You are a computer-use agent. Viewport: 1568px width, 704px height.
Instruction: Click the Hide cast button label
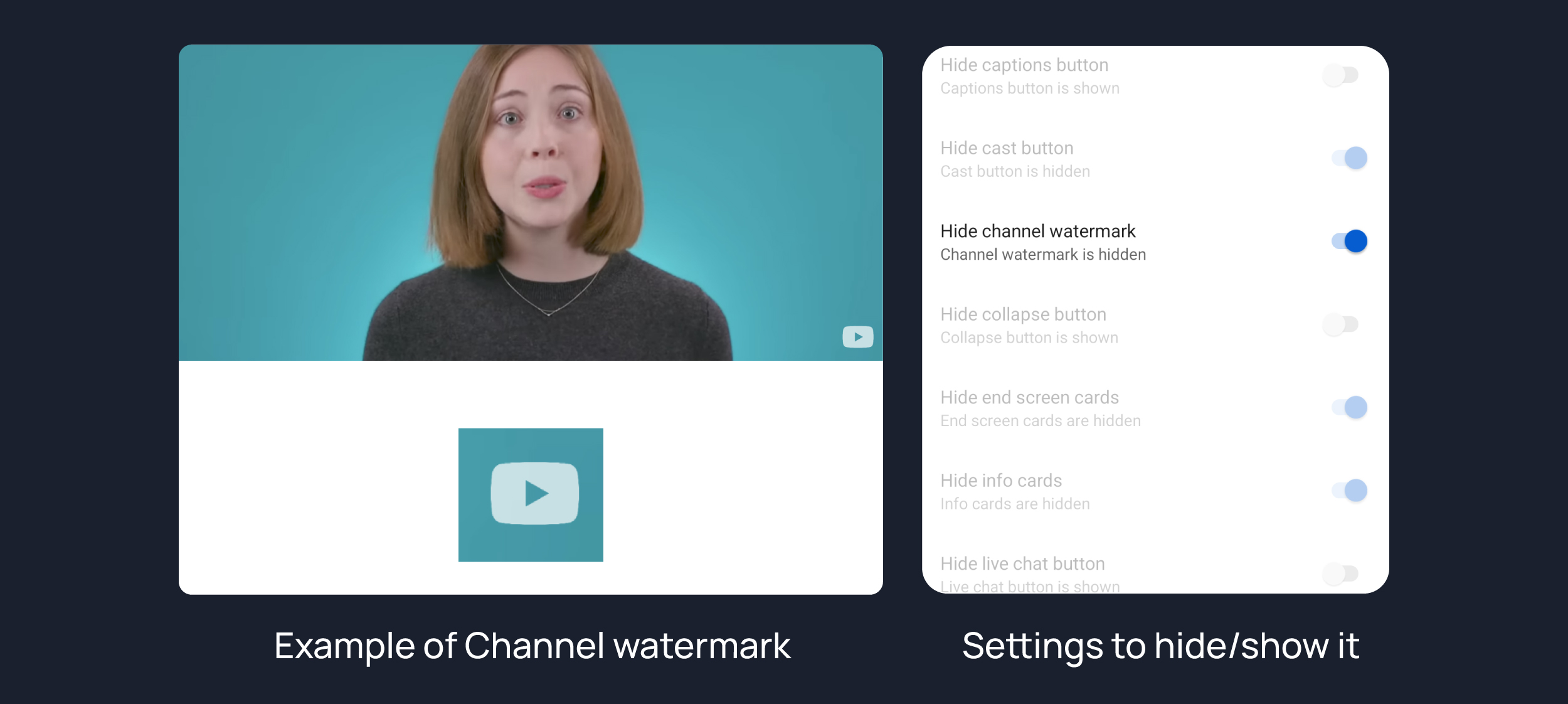pyautogui.click(x=1007, y=148)
